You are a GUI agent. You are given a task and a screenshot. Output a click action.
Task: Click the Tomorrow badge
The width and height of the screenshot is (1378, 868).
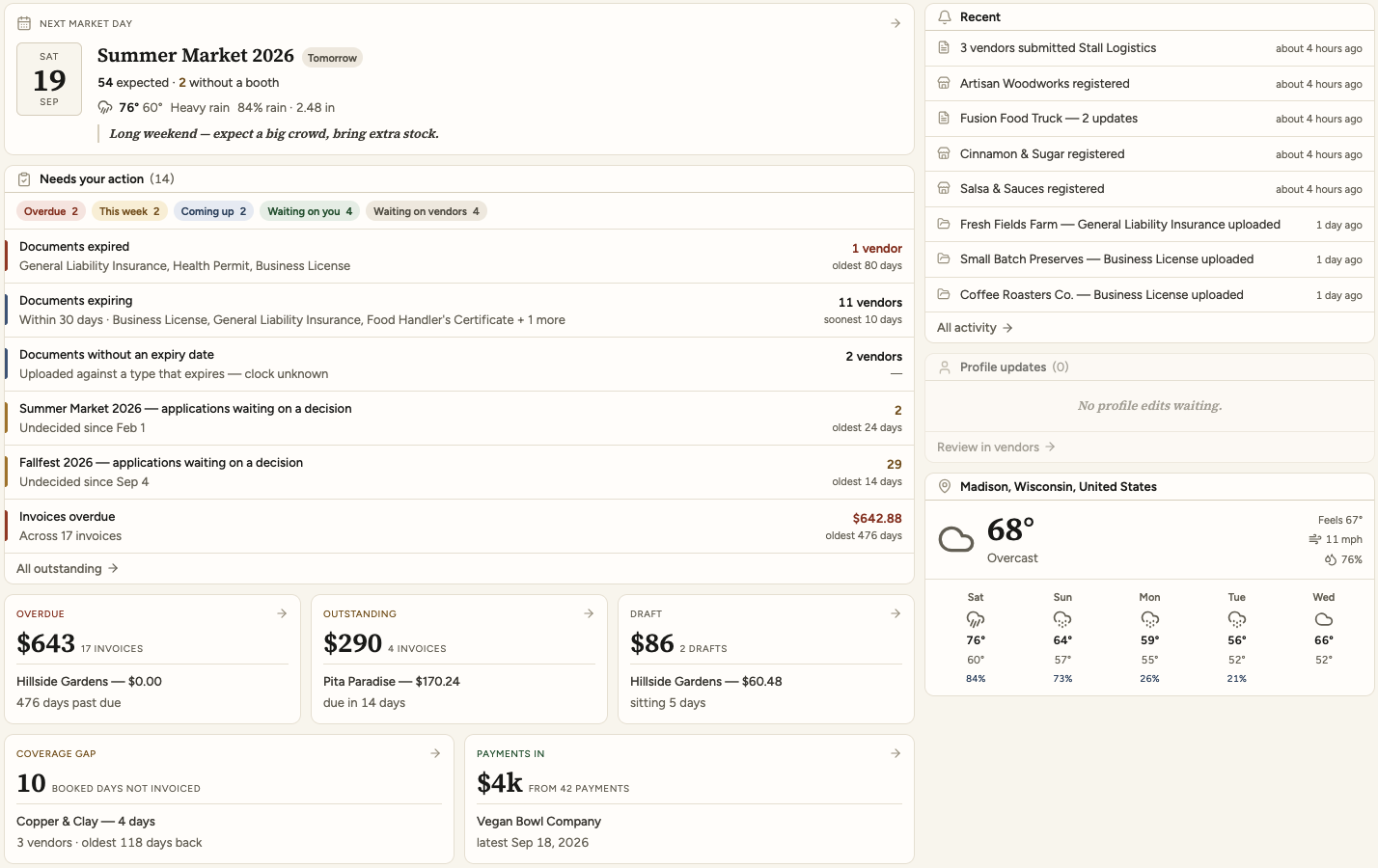coord(332,58)
